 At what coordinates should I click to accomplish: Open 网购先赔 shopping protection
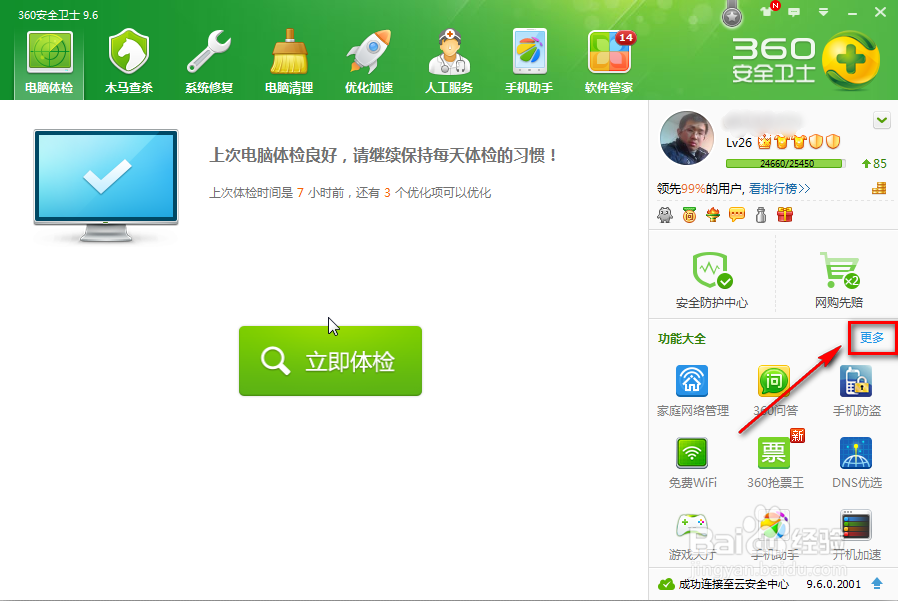(x=837, y=275)
